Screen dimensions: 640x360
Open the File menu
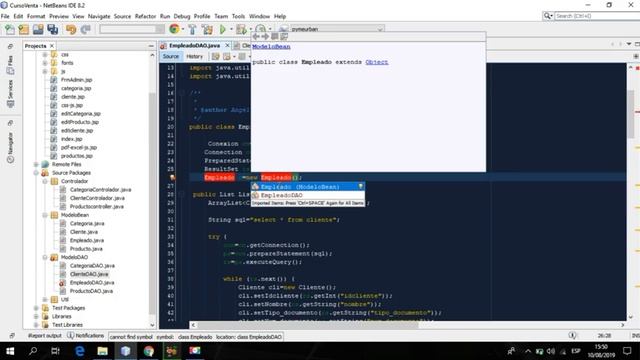(5, 16)
